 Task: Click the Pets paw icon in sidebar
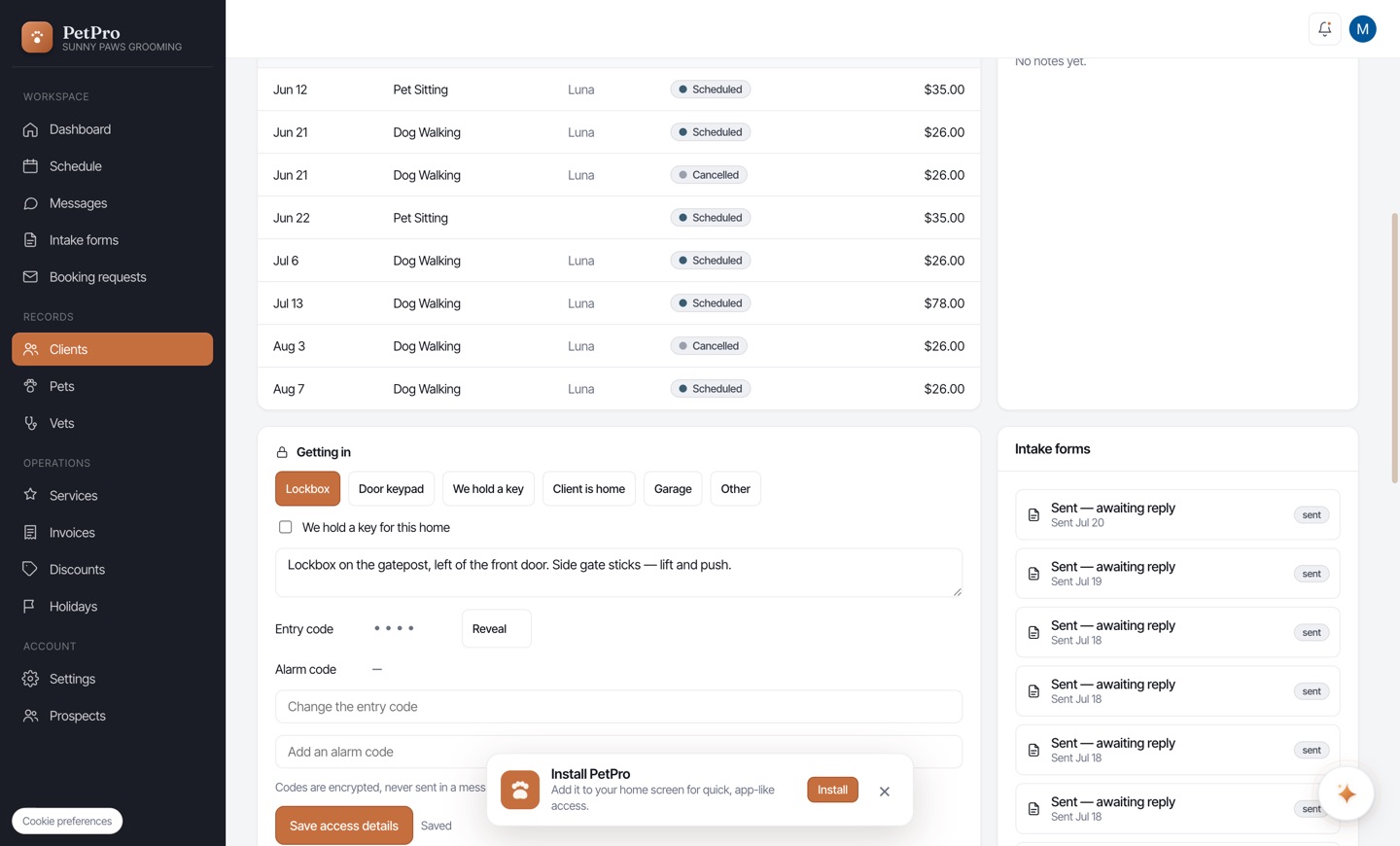pos(30,386)
